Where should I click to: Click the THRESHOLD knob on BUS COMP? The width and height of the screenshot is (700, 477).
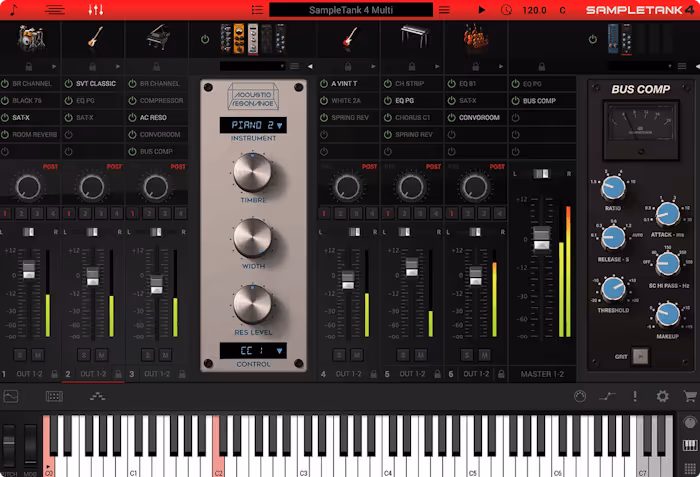[x=613, y=289]
